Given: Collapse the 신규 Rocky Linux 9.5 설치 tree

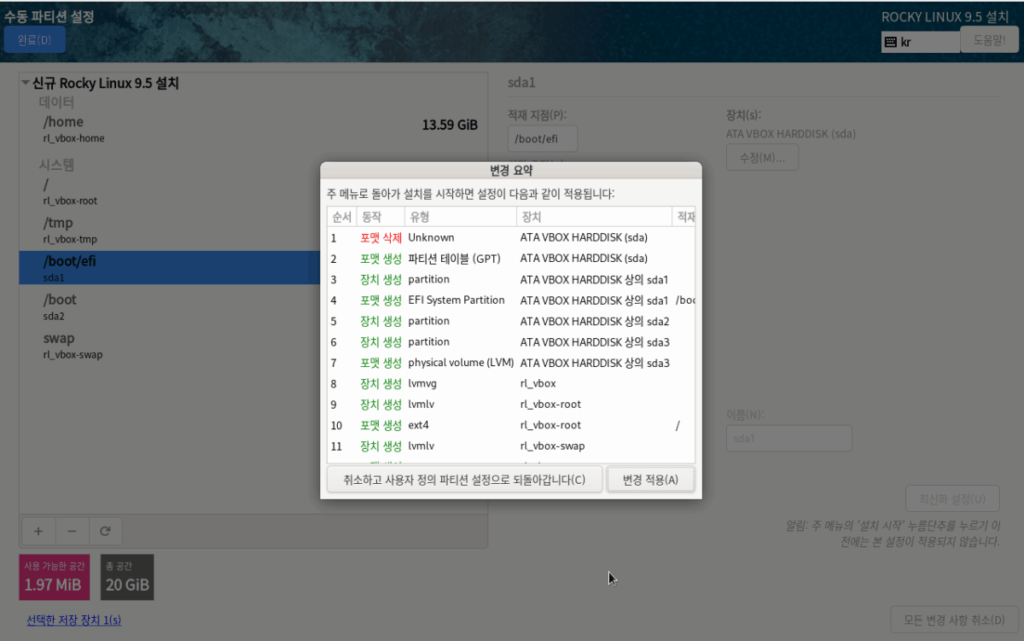Looking at the screenshot, I should click(25, 83).
